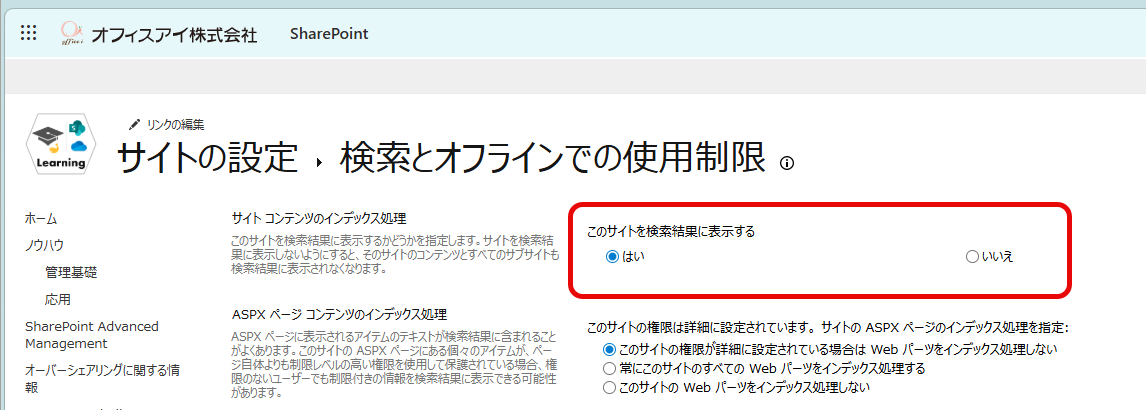
Task: Click the pencil icon for リンクの編集
Action: tap(135, 124)
